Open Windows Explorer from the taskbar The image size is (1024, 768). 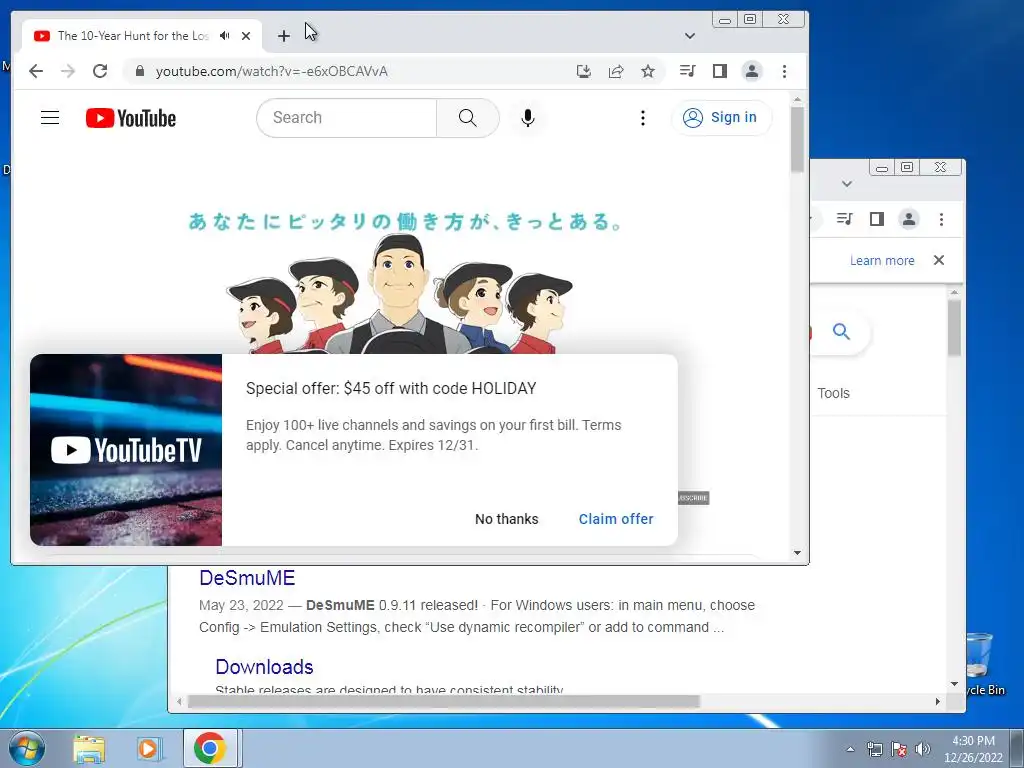89,749
